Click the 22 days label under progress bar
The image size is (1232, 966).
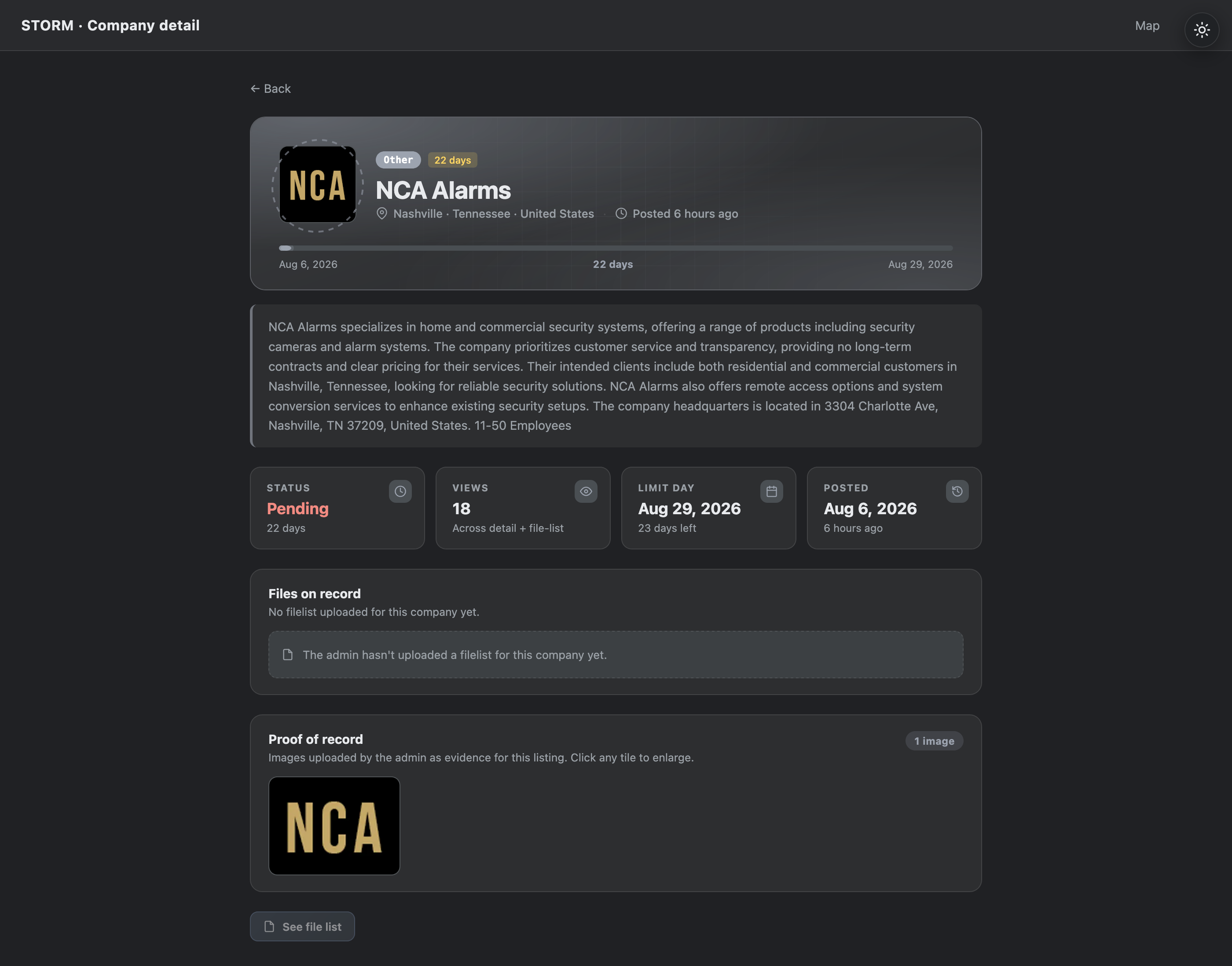pos(612,264)
